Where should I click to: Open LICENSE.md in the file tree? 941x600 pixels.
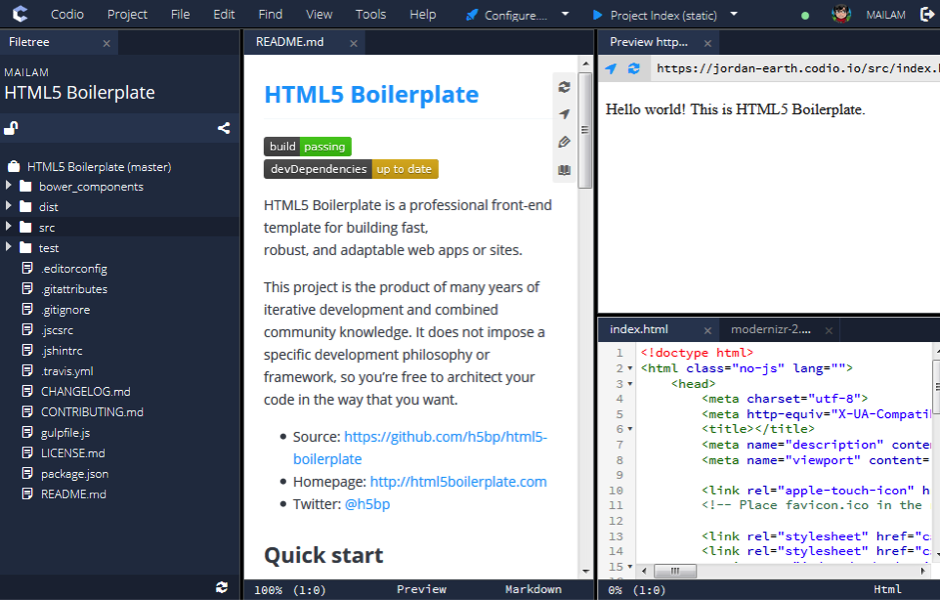coord(73,453)
